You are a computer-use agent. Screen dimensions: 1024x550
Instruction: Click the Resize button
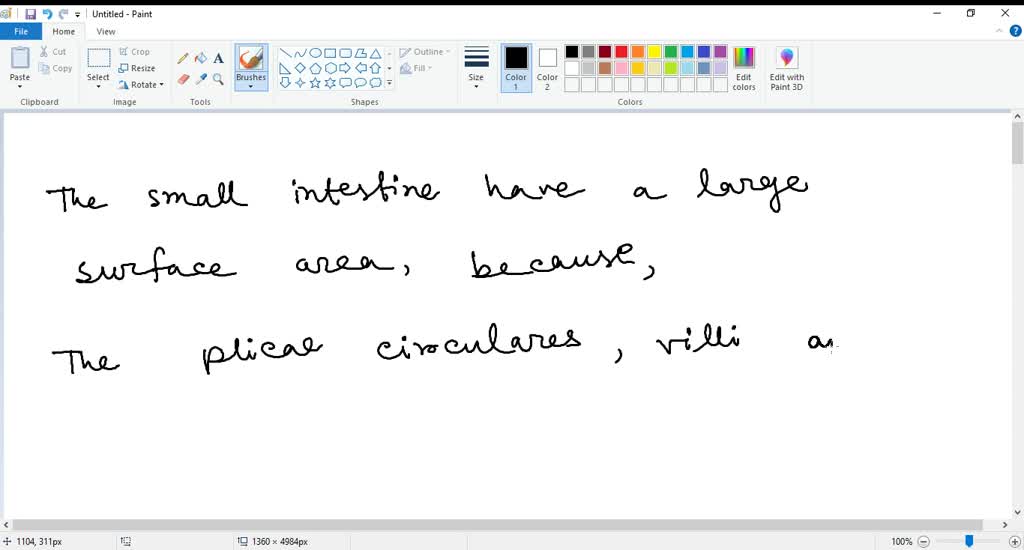(137, 68)
